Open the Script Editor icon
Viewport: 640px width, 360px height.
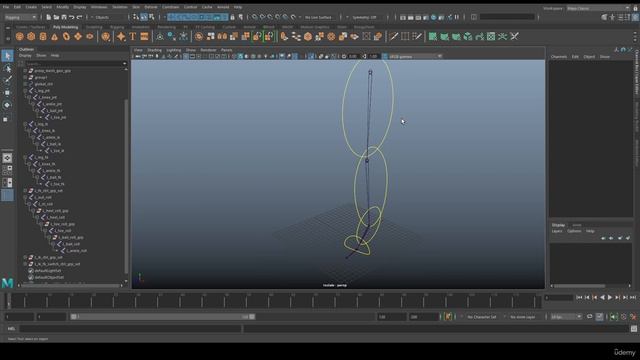(x=633, y=328)
